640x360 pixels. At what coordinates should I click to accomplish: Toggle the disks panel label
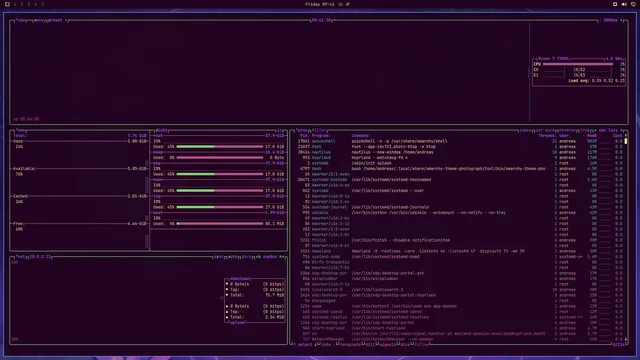(161, 131)
